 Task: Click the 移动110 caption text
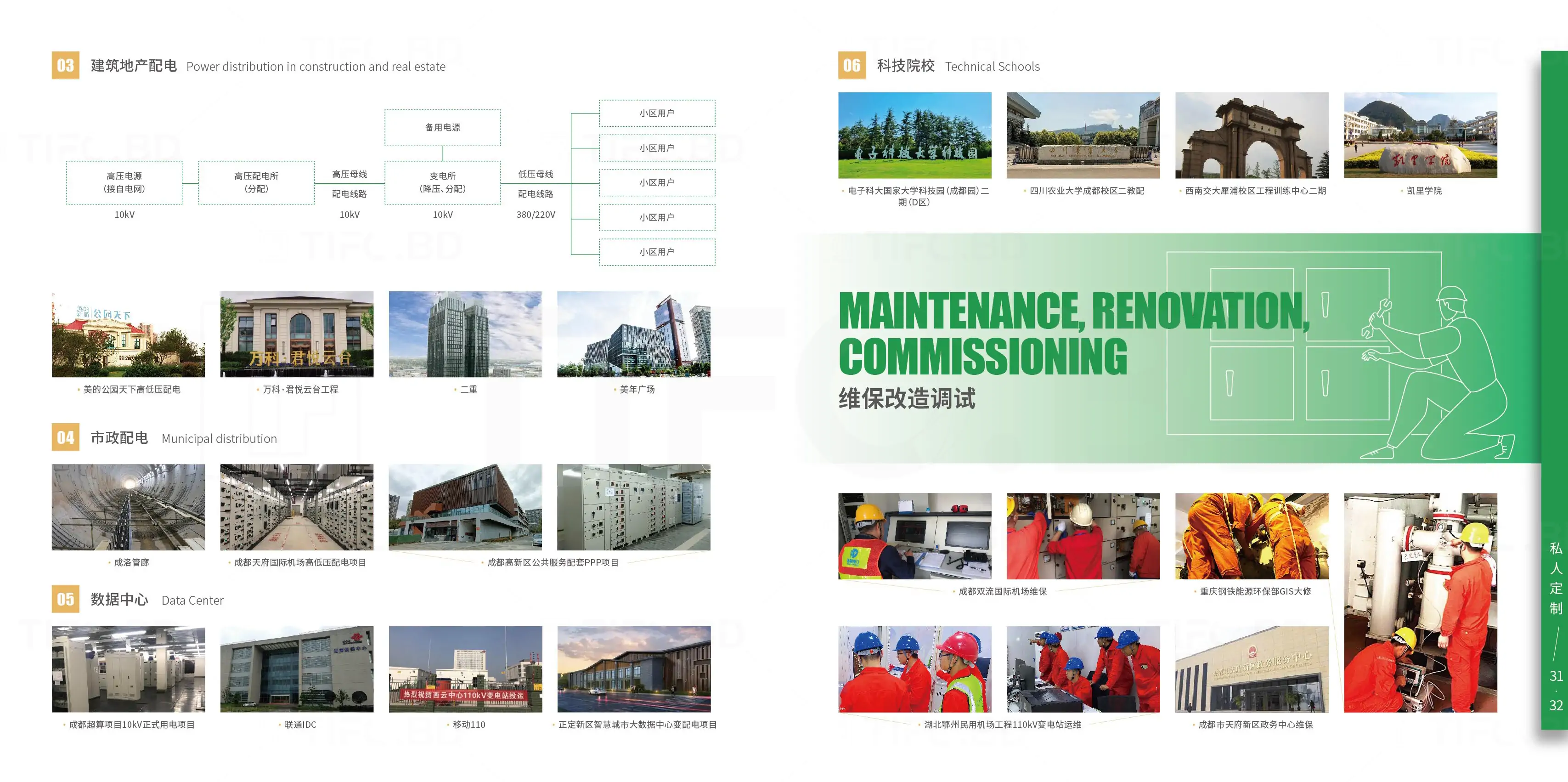coord(468,724)
